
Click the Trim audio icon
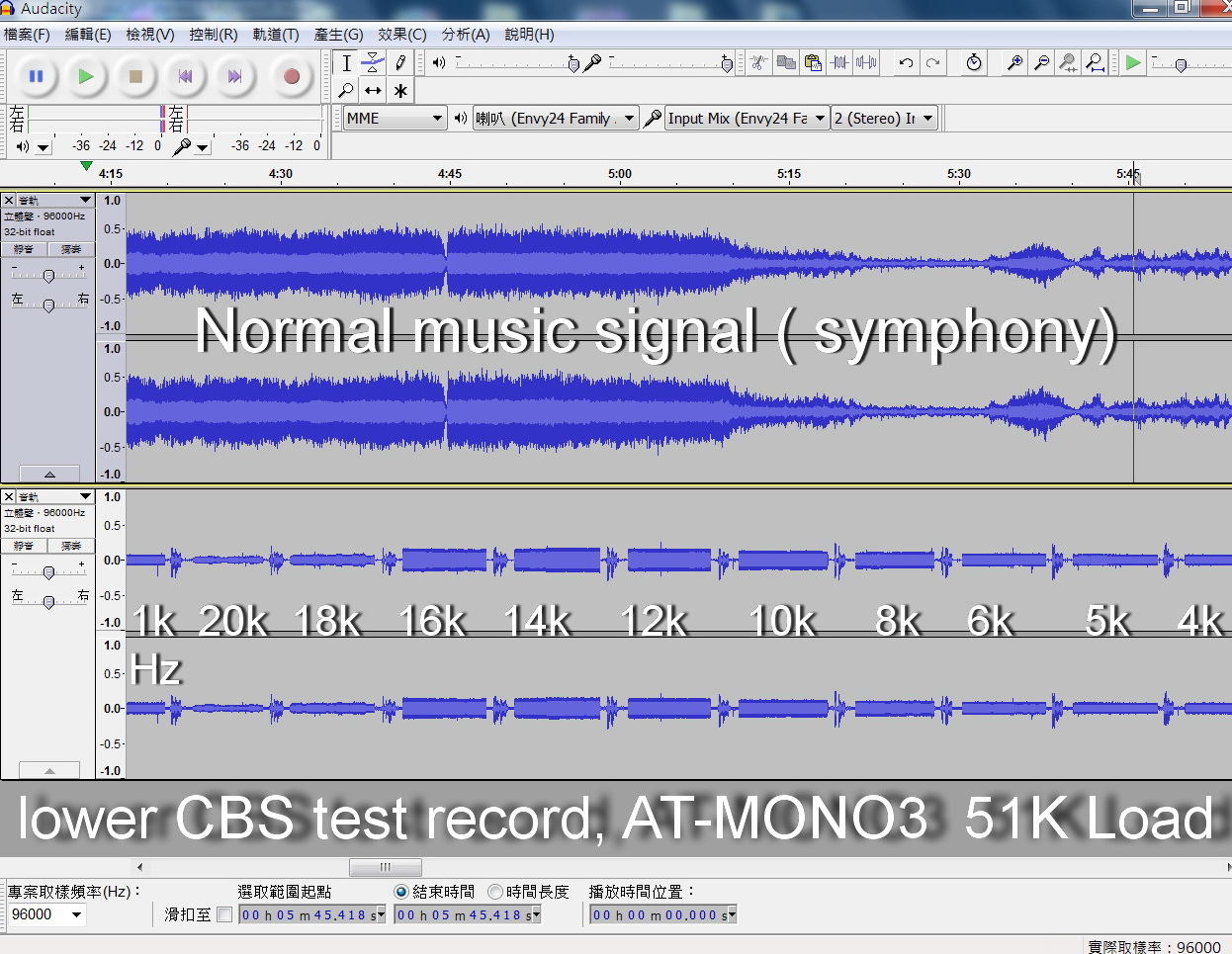pyautogui.click(x=839, y=63)
